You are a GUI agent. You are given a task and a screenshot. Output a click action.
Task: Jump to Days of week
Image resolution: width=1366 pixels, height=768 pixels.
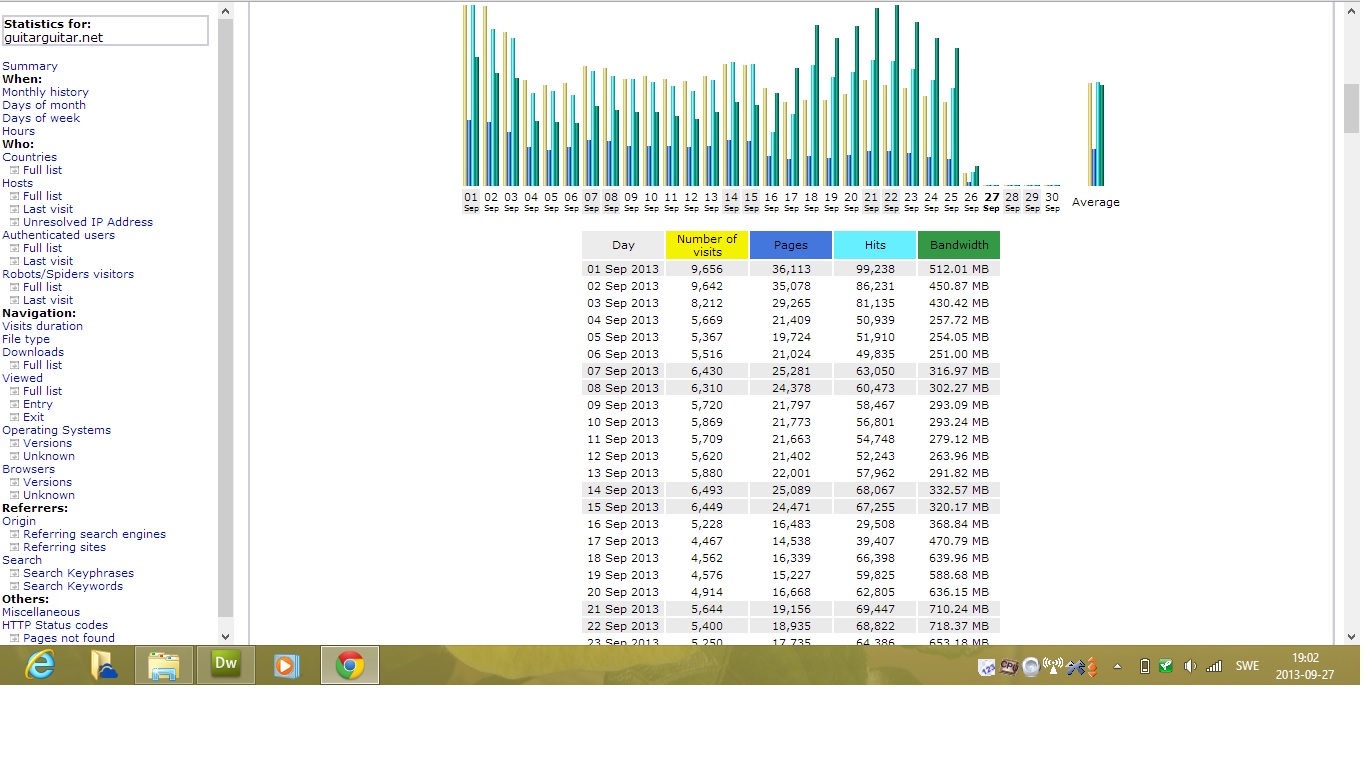[x=41, y=118]
